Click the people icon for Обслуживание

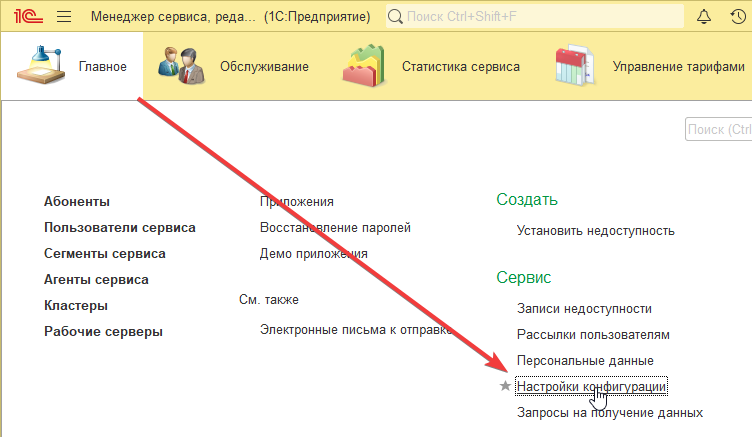point(181,66)
